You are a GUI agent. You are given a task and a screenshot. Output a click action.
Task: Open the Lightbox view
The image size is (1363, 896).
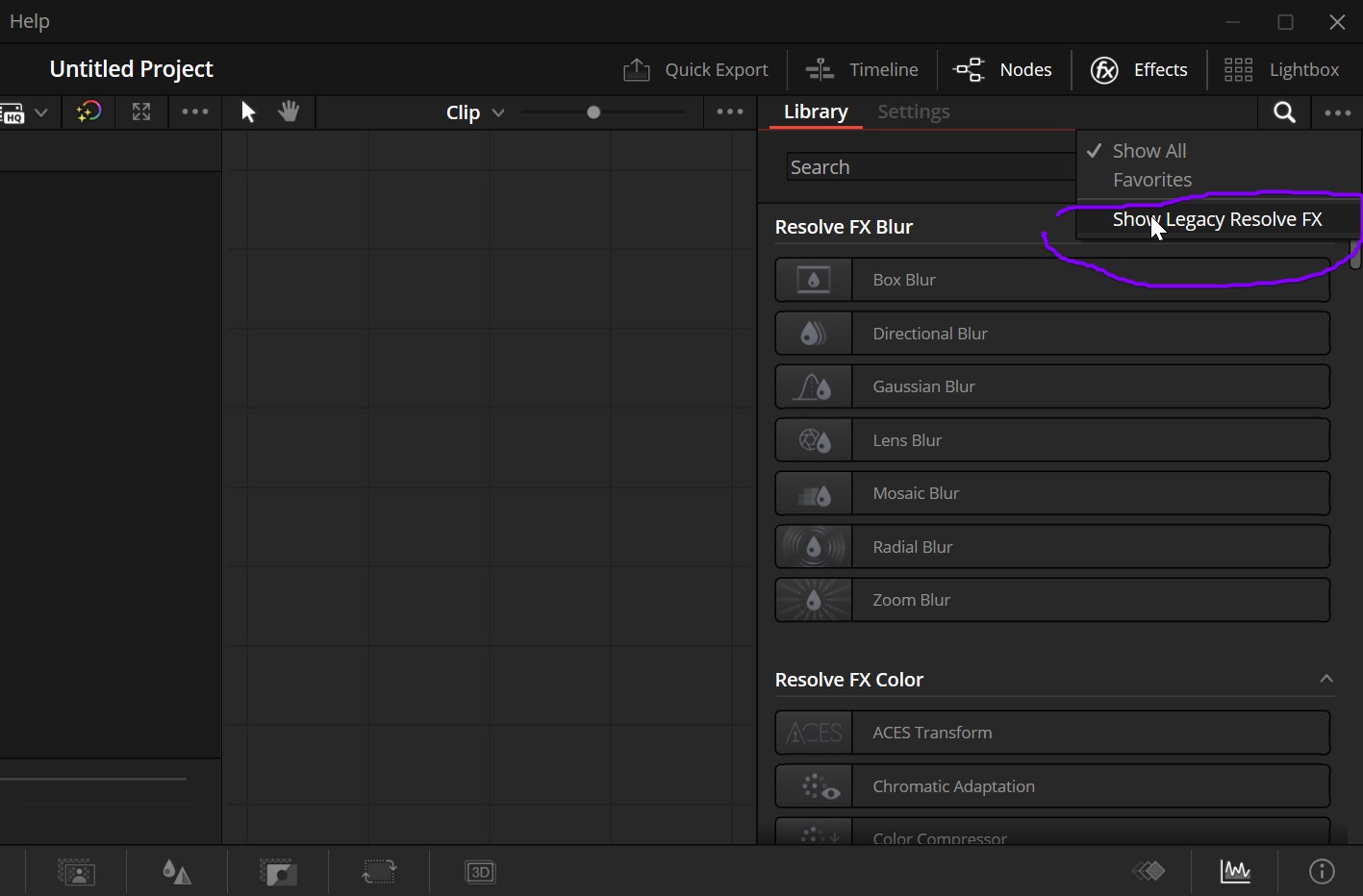pyautogui.click(x=1281, y=69)
